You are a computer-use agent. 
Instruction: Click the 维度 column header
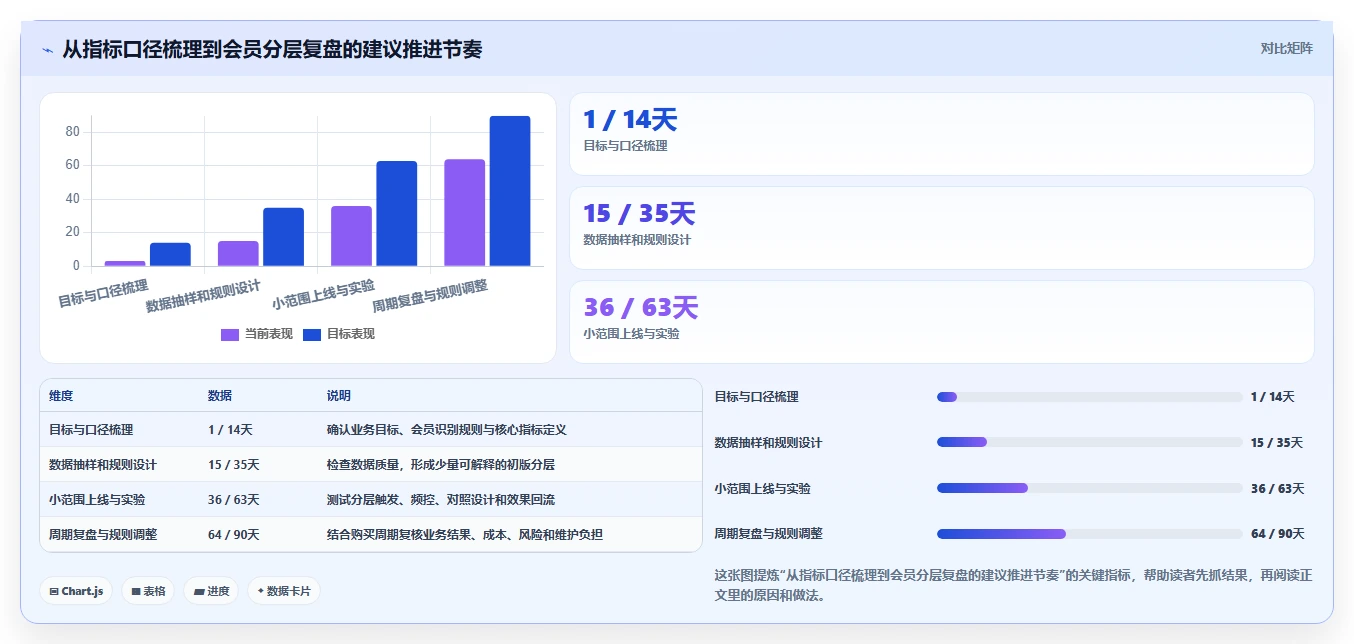click(x=61, y=396)
